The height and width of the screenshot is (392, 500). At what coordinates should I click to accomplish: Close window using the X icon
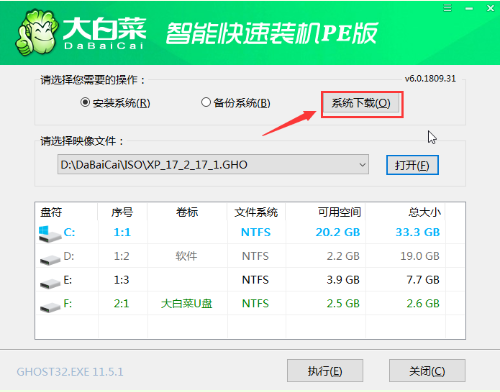[490, 8]
